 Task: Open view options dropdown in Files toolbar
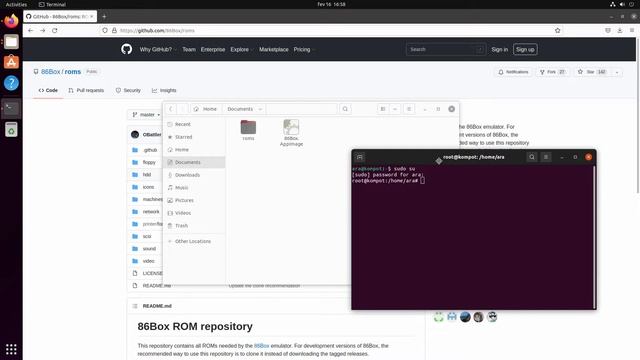(x=395, y=109)
